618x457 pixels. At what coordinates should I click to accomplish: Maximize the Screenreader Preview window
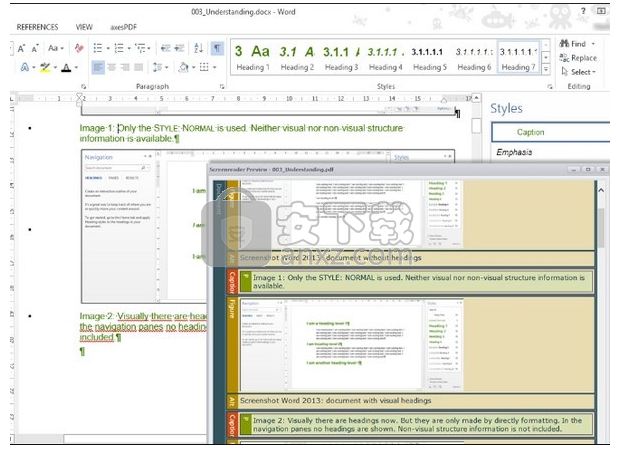click(x=588, y=169)
